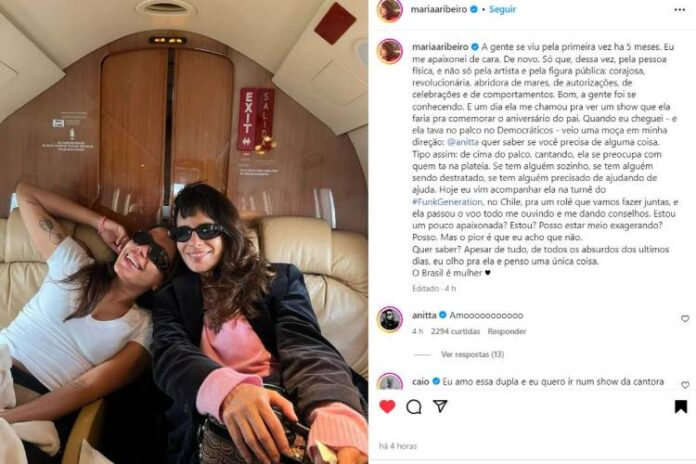Unlike the post with red heart icon
This screenshot has height=464, width=696.
(387, 406)
